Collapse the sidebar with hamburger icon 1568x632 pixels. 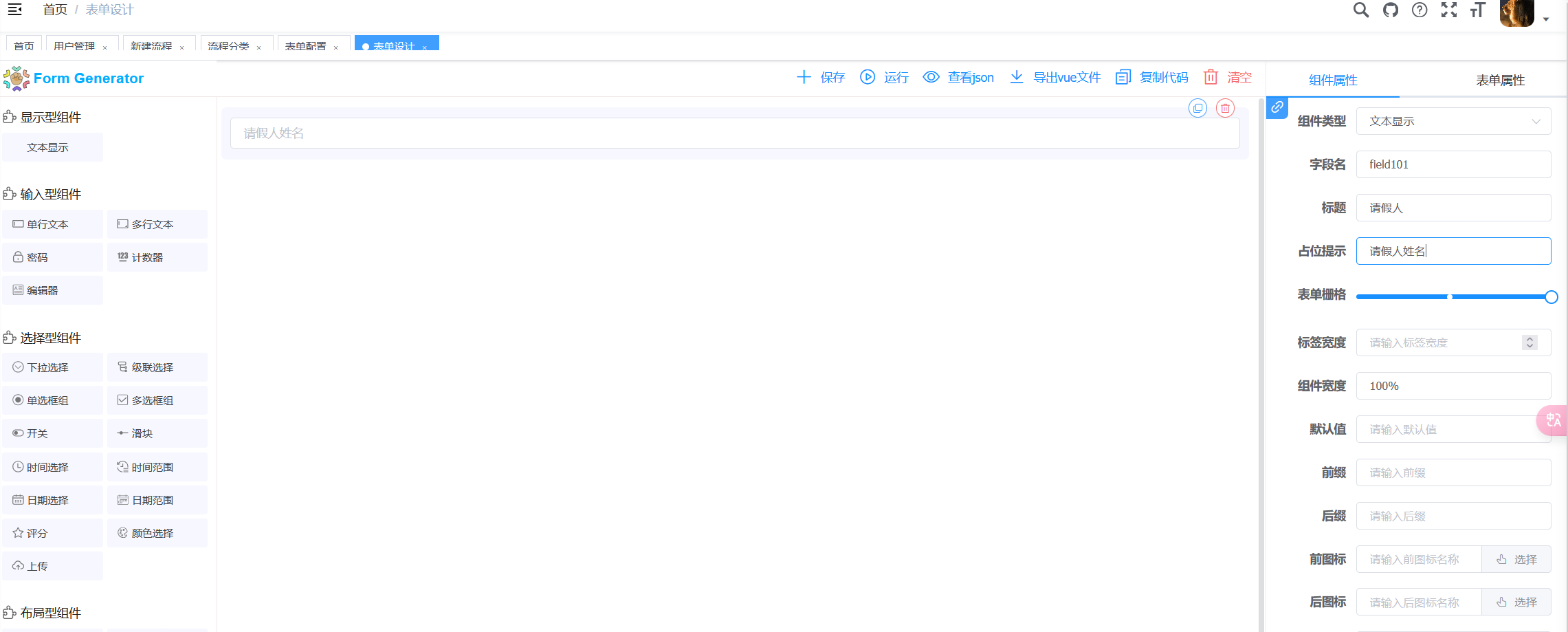point(14,10)
